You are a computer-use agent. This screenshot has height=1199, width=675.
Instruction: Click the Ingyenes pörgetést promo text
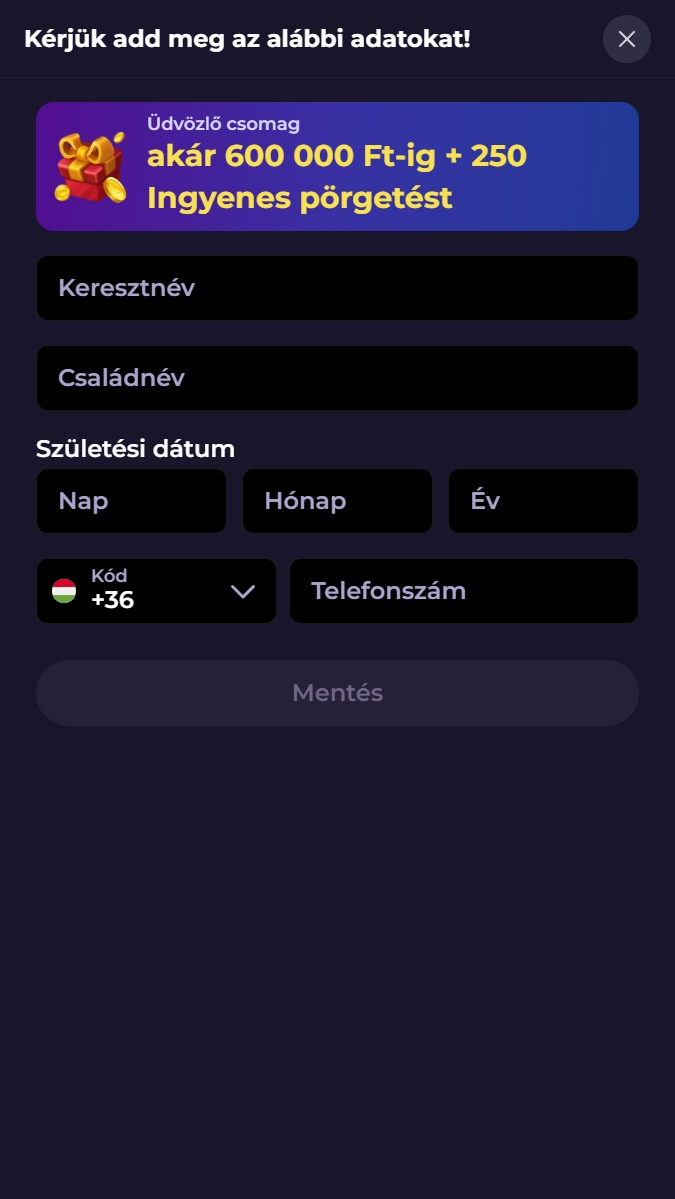pos(300,198)
